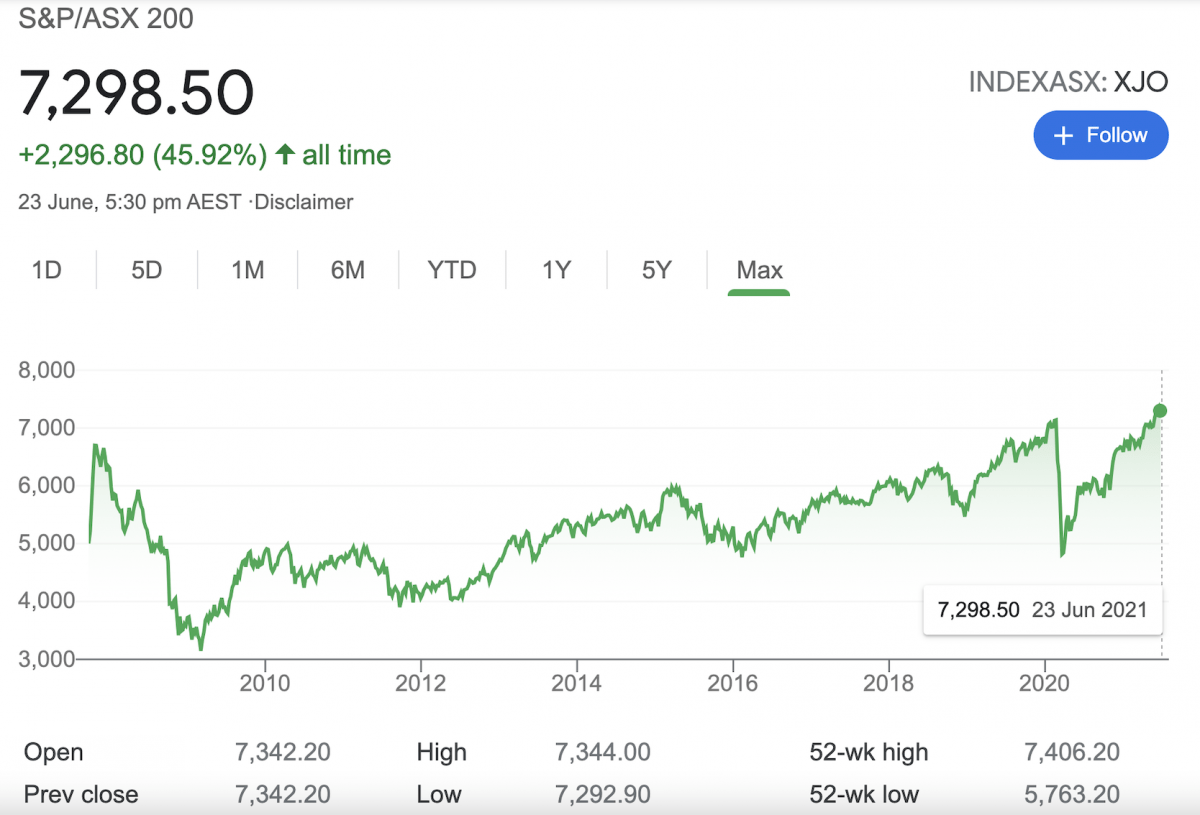Viewport: 1200px width, 815px height.
Task: Click the 'all time' change period text
Action: pyautogui.click(x=347, y=155)
